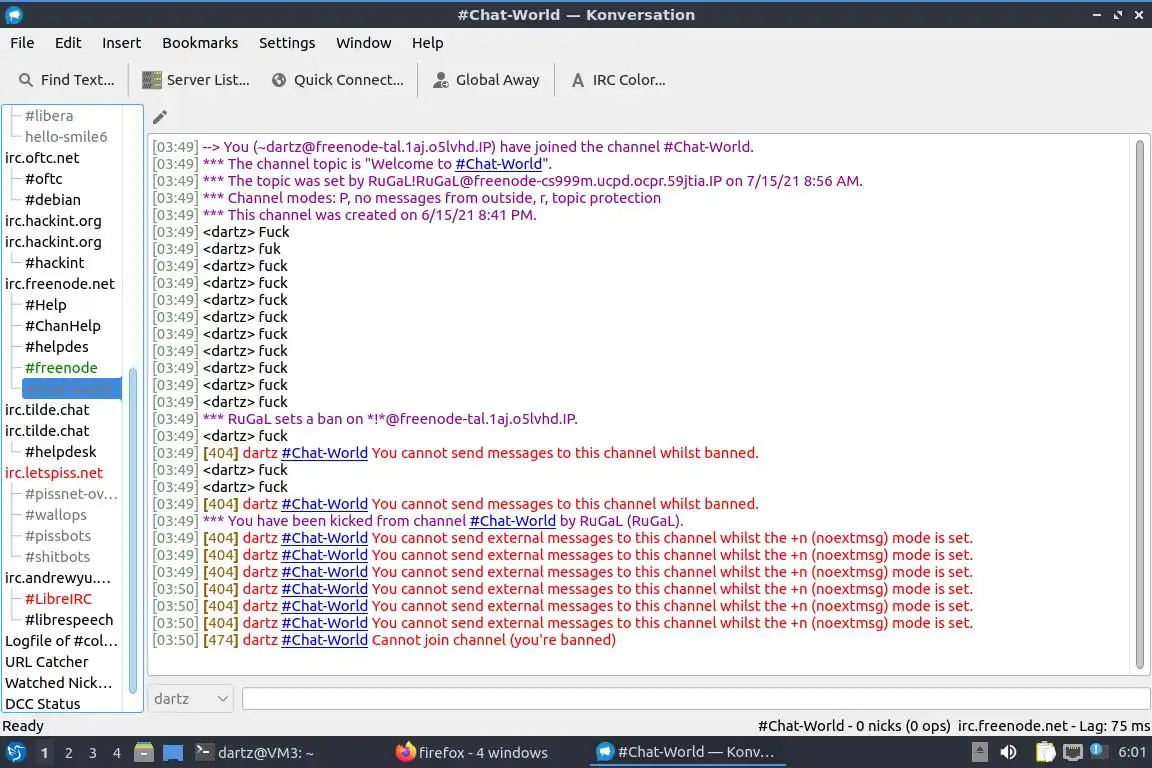Switch to the #pissbots channel
Viewport: 1152px width, 768px height.
point(58,536)
